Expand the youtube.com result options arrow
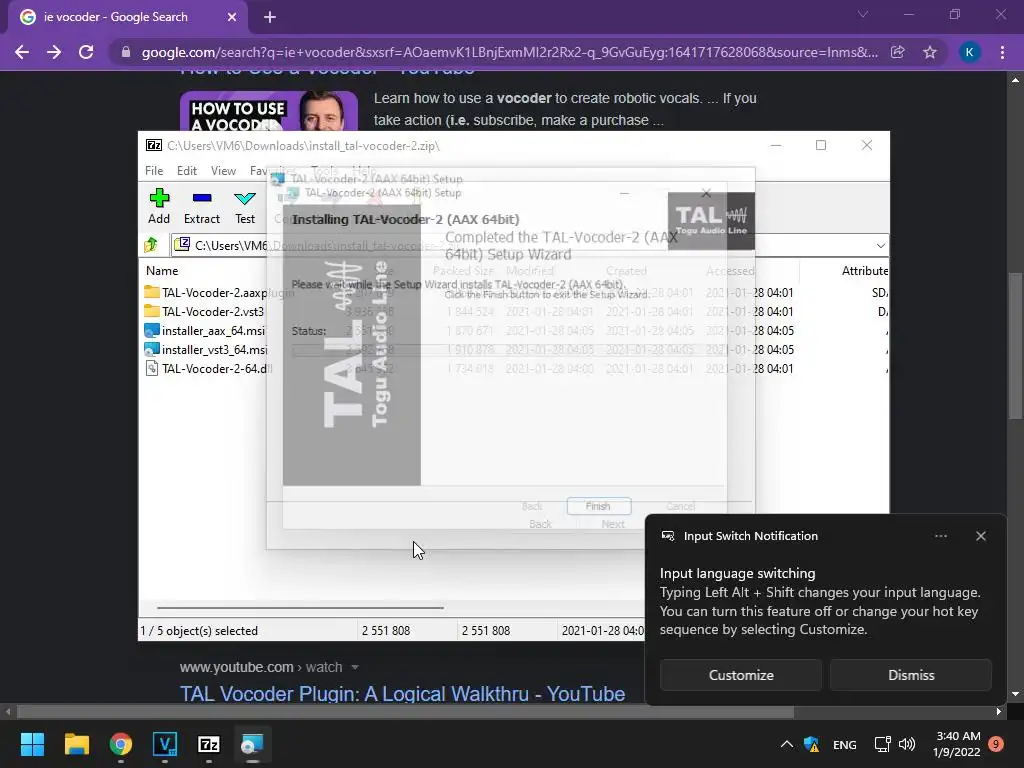1024x768 pixels. click(x=355, y=667)
